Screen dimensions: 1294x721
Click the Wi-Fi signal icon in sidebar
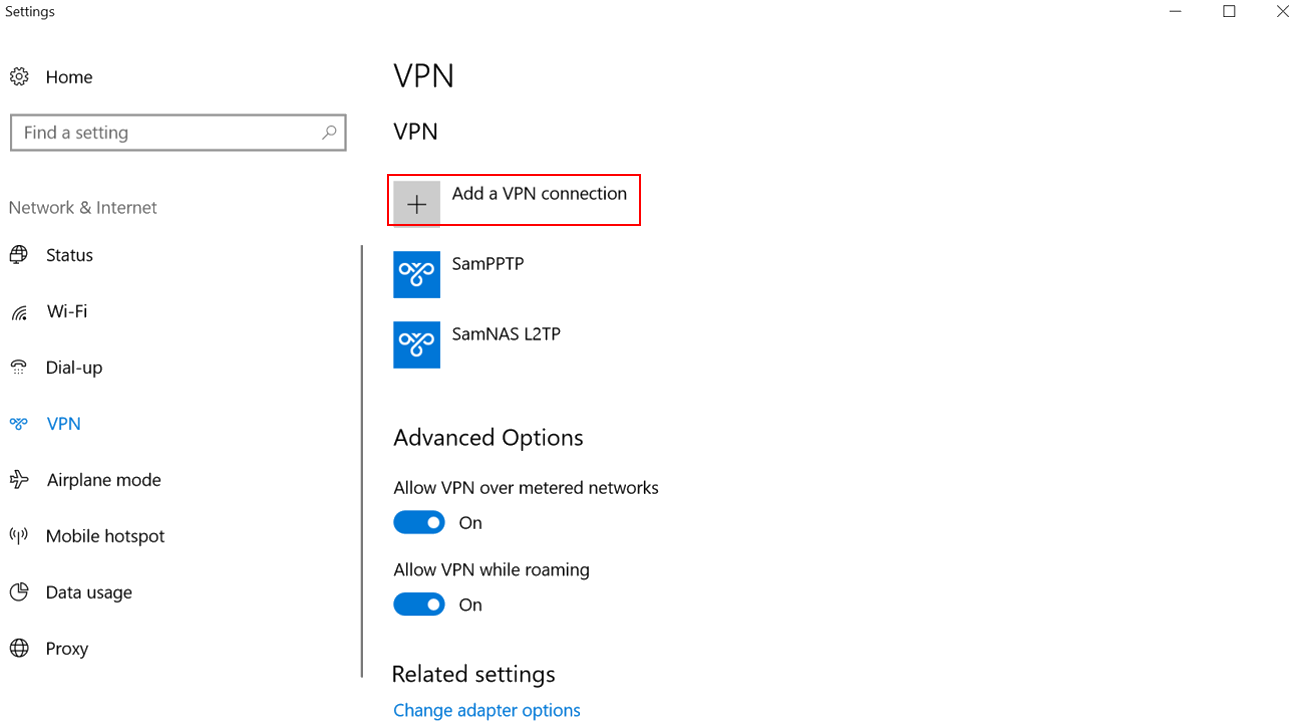[x=19, y=312]
